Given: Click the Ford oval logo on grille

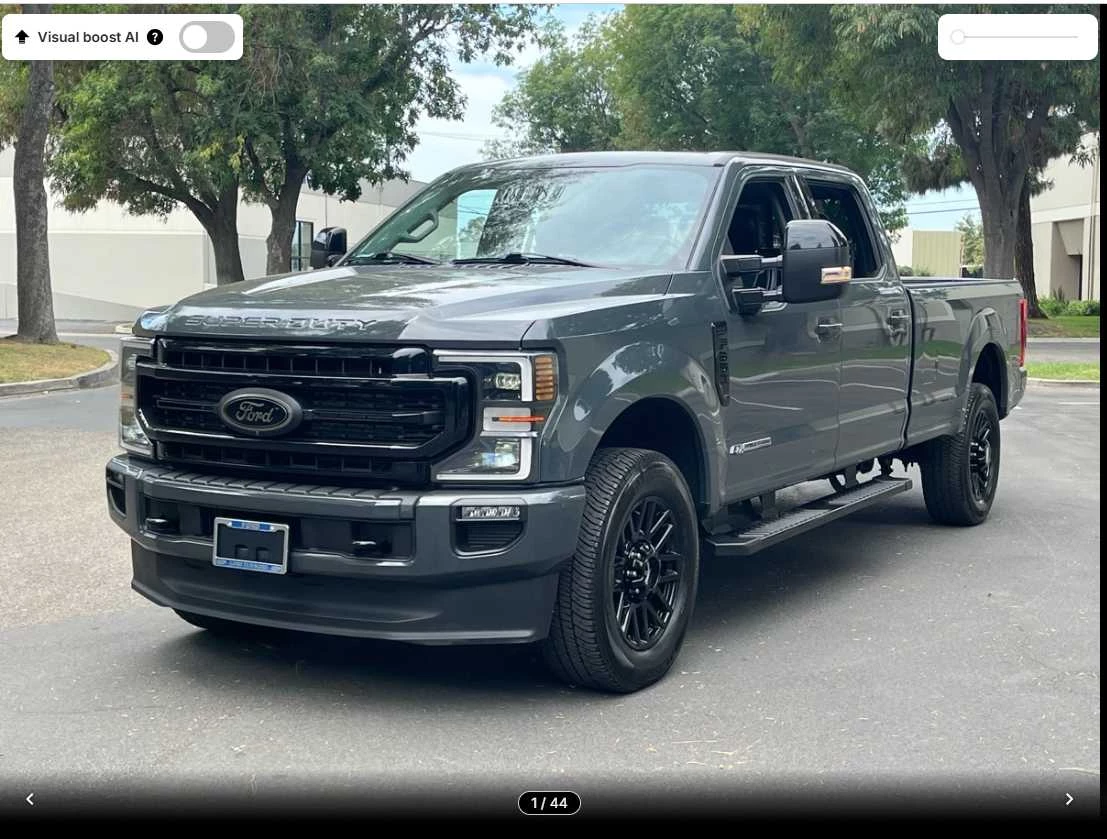Looking at the screenshot, I should (x=260, y=412).
